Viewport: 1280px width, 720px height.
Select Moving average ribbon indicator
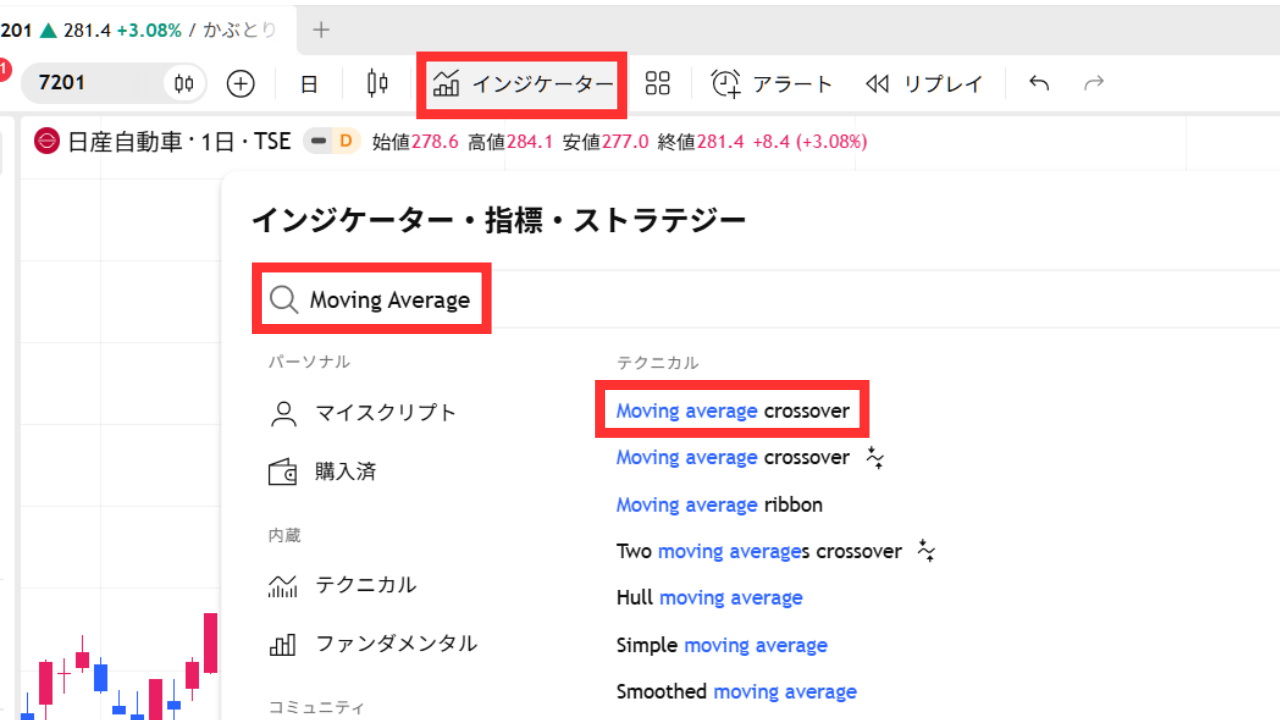(x=719, y=505)
